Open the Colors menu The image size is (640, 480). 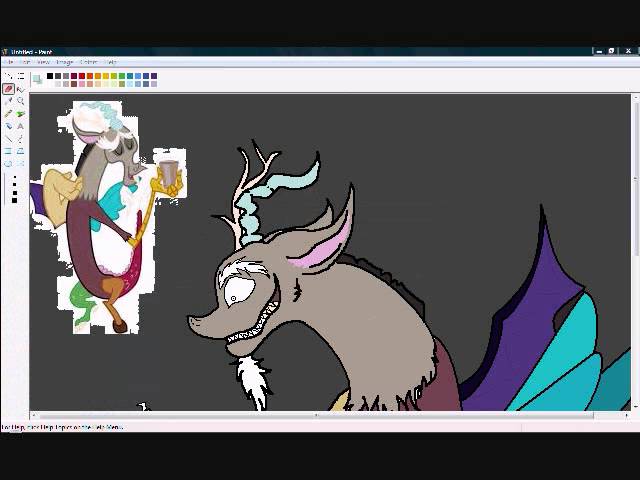pyautogui.click(x=89, y=62)
